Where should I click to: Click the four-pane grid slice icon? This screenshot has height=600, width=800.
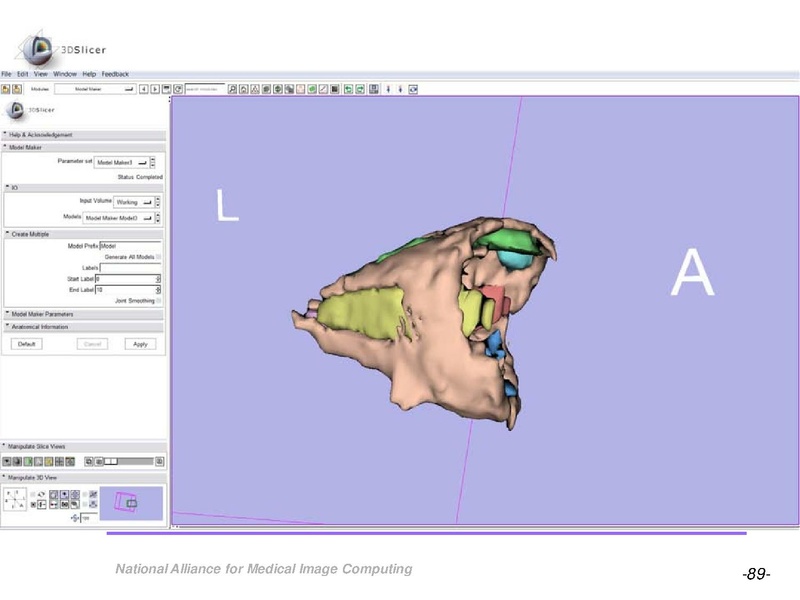pos(60,462)
